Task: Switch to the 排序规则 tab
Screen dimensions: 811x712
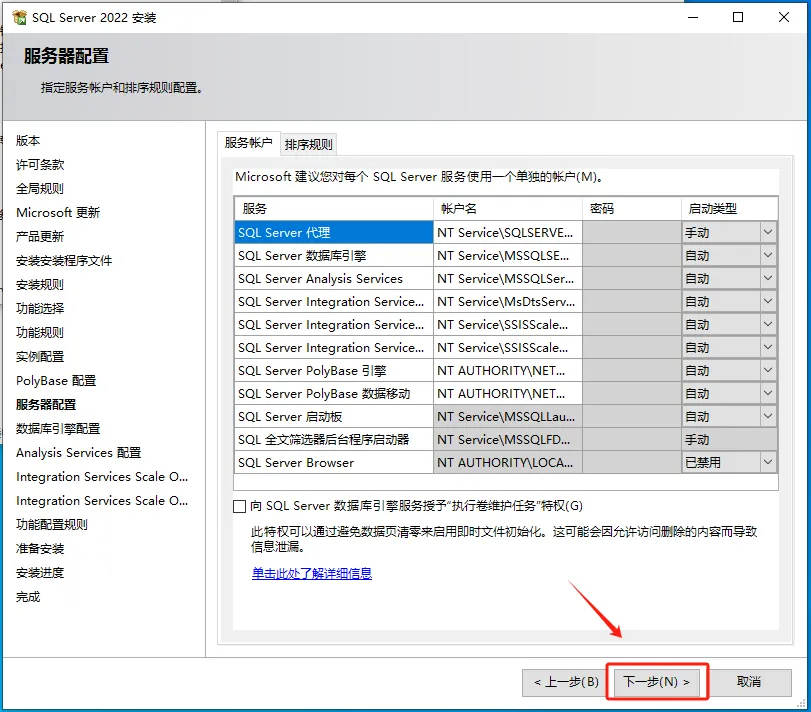Action: coord(309,144)
